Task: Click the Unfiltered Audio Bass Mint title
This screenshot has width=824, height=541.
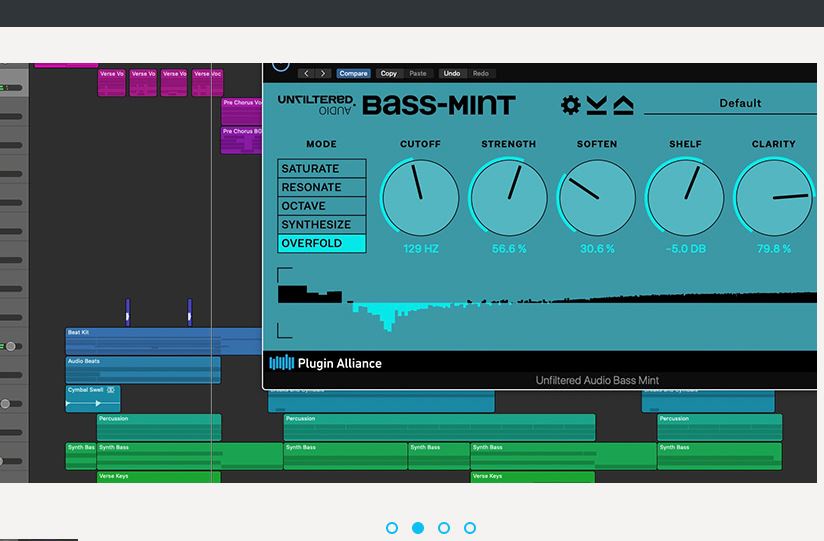Action: pyautogui.click(x=597, y=380)
